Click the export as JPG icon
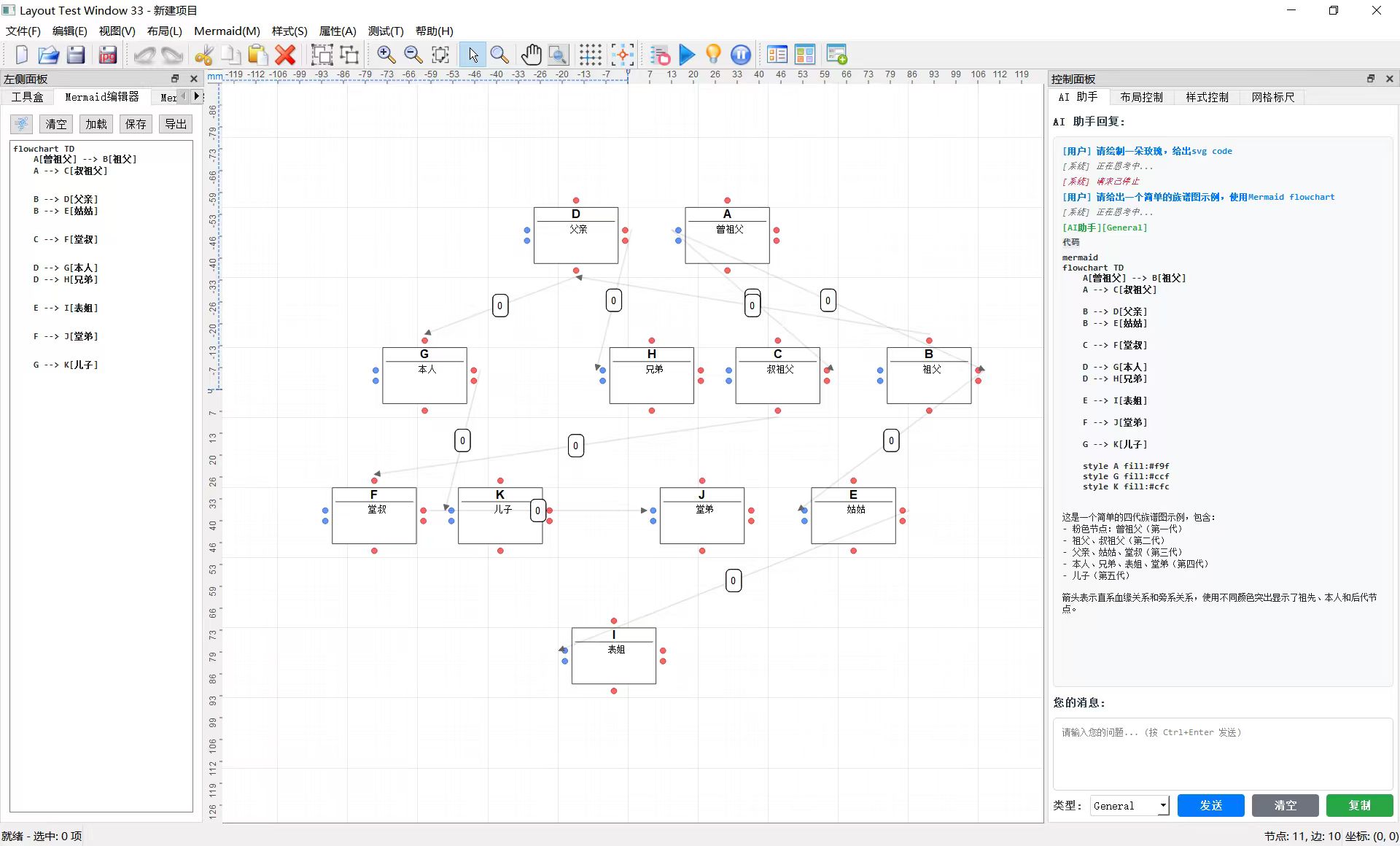The height and width of the screenshot is (846, 1400). click(108, 55)
